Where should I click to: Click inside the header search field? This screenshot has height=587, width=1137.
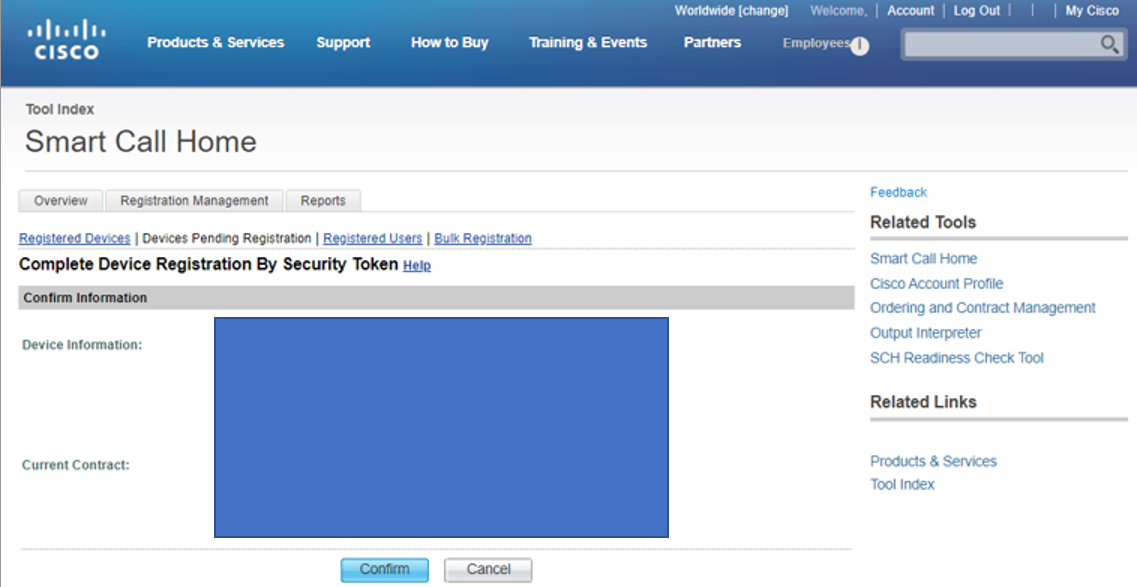click(x=1000, y=44)
